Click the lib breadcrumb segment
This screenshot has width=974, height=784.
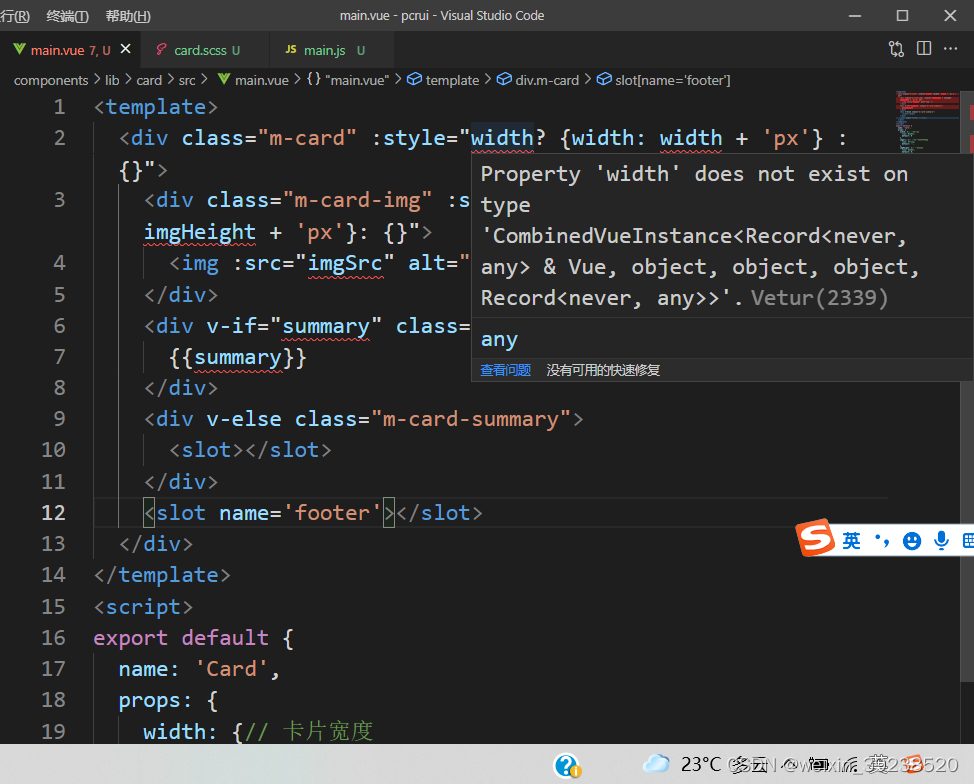pos(112,80)
